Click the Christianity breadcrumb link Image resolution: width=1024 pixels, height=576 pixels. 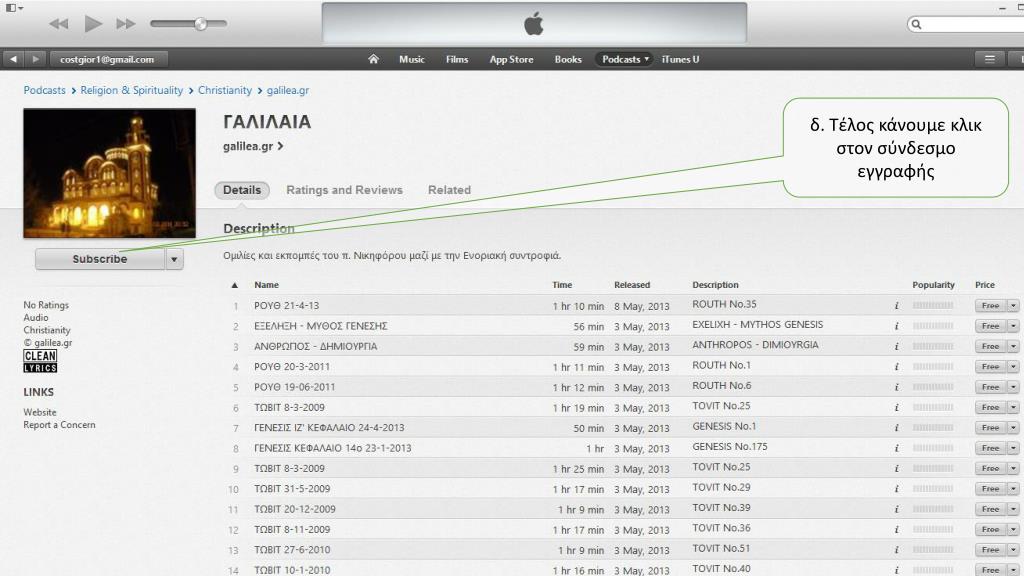(225, 90)
